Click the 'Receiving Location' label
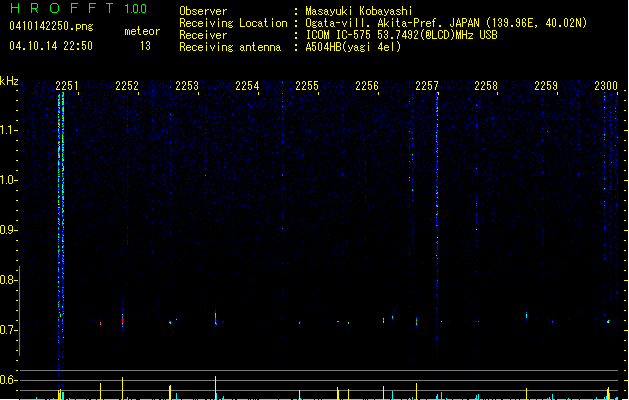Screen dimensions: 629x400 click(233, 23)
